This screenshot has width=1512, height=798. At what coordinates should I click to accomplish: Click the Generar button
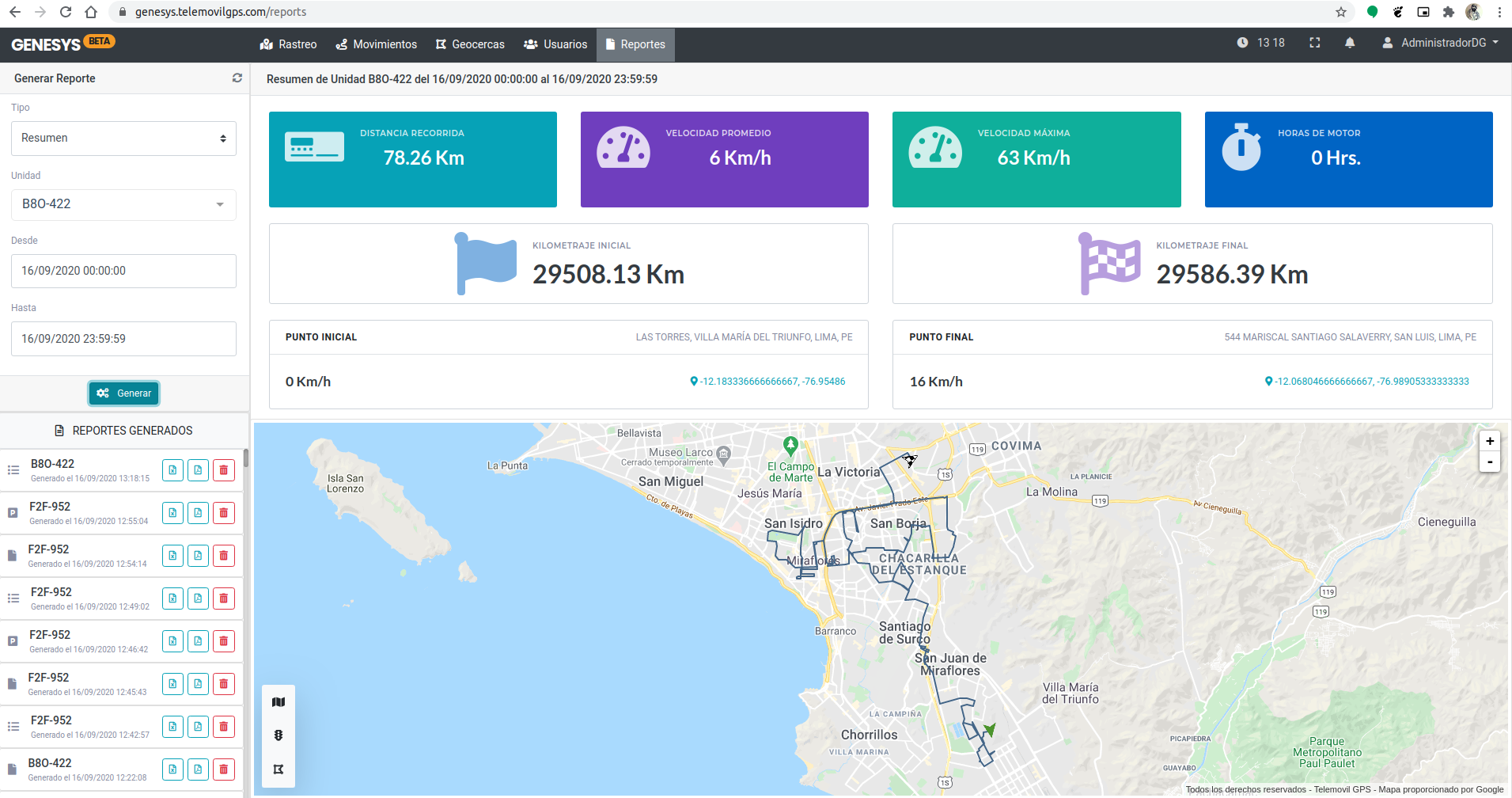tap(124, 393)
